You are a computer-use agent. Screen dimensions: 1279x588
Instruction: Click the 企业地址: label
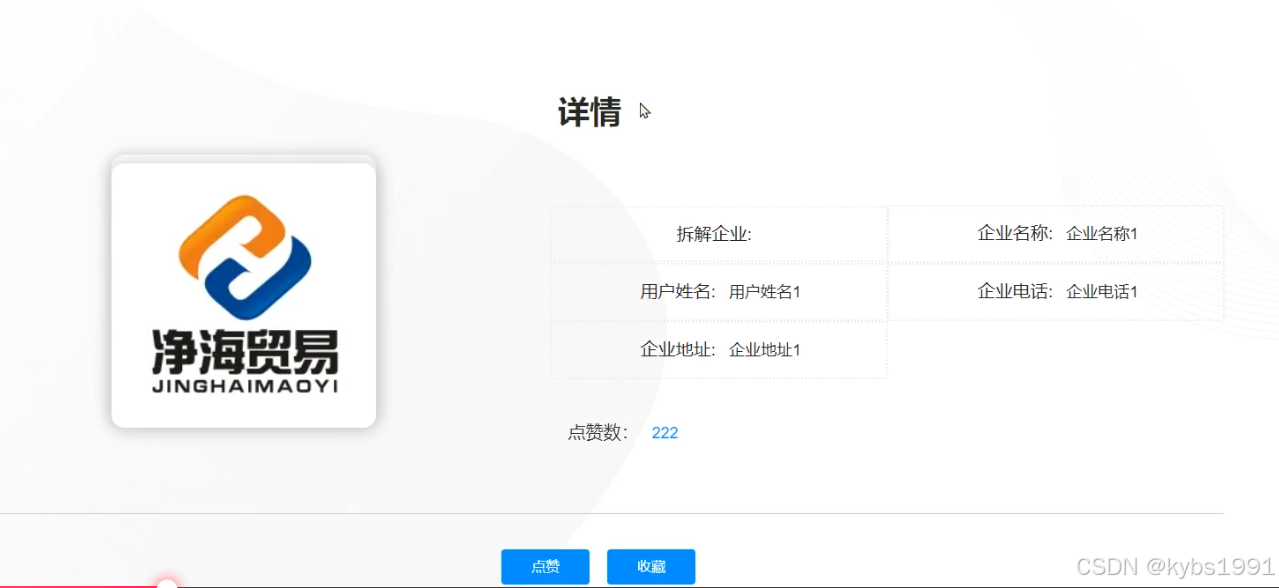pyautogui.click(x=678, y=349)
